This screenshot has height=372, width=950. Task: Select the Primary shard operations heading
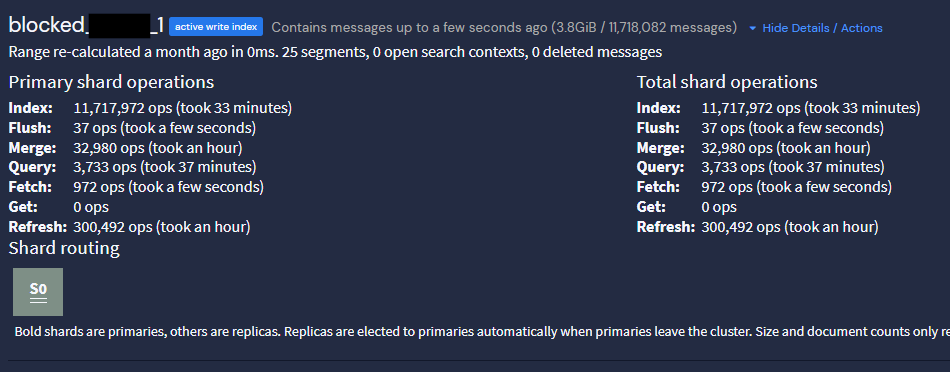(111, 82)
